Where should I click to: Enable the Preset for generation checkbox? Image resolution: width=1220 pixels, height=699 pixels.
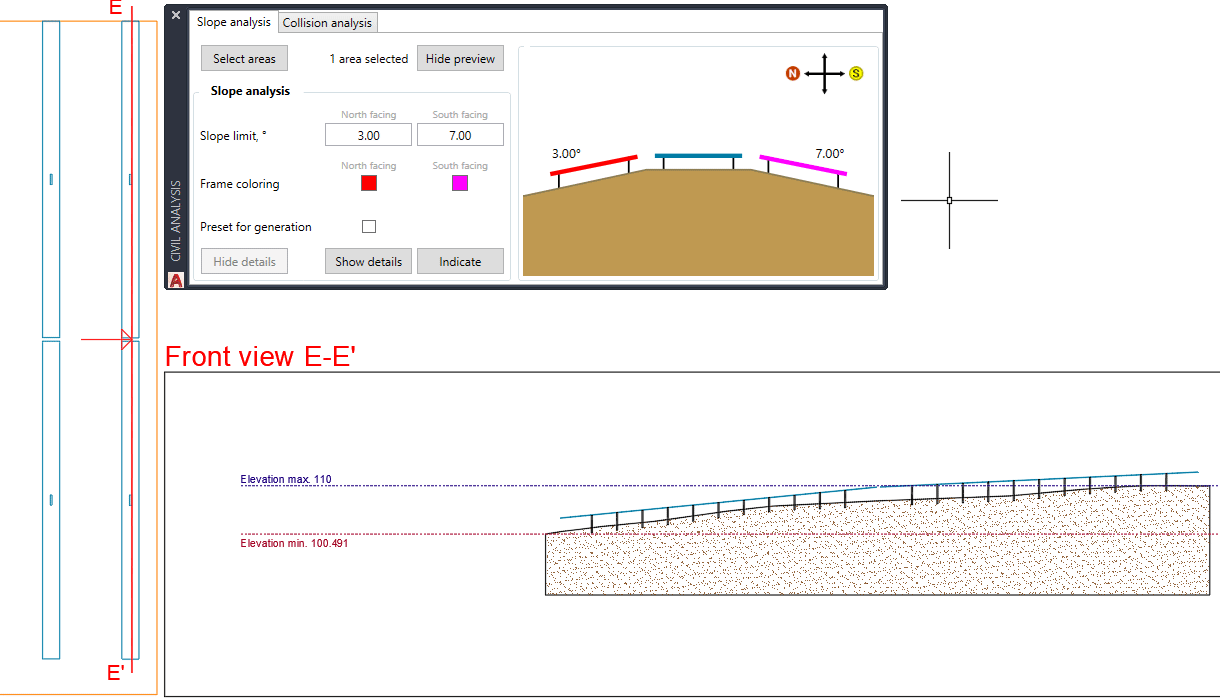tap(369, 227)
